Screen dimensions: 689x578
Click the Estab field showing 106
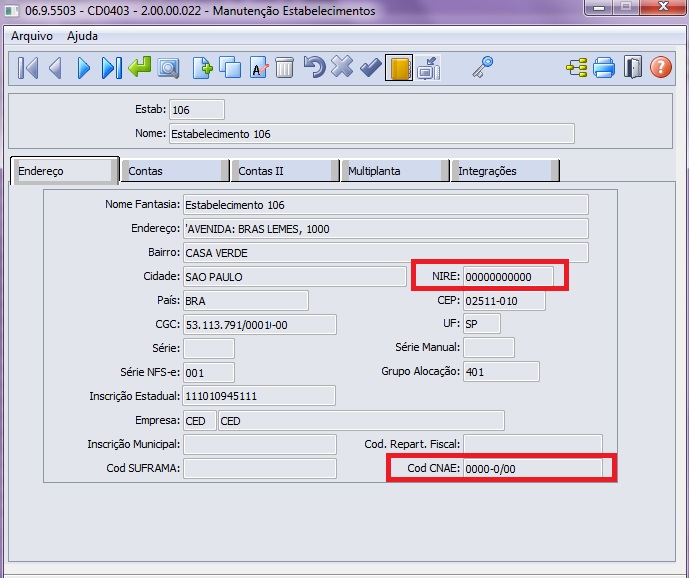(197, 109)
